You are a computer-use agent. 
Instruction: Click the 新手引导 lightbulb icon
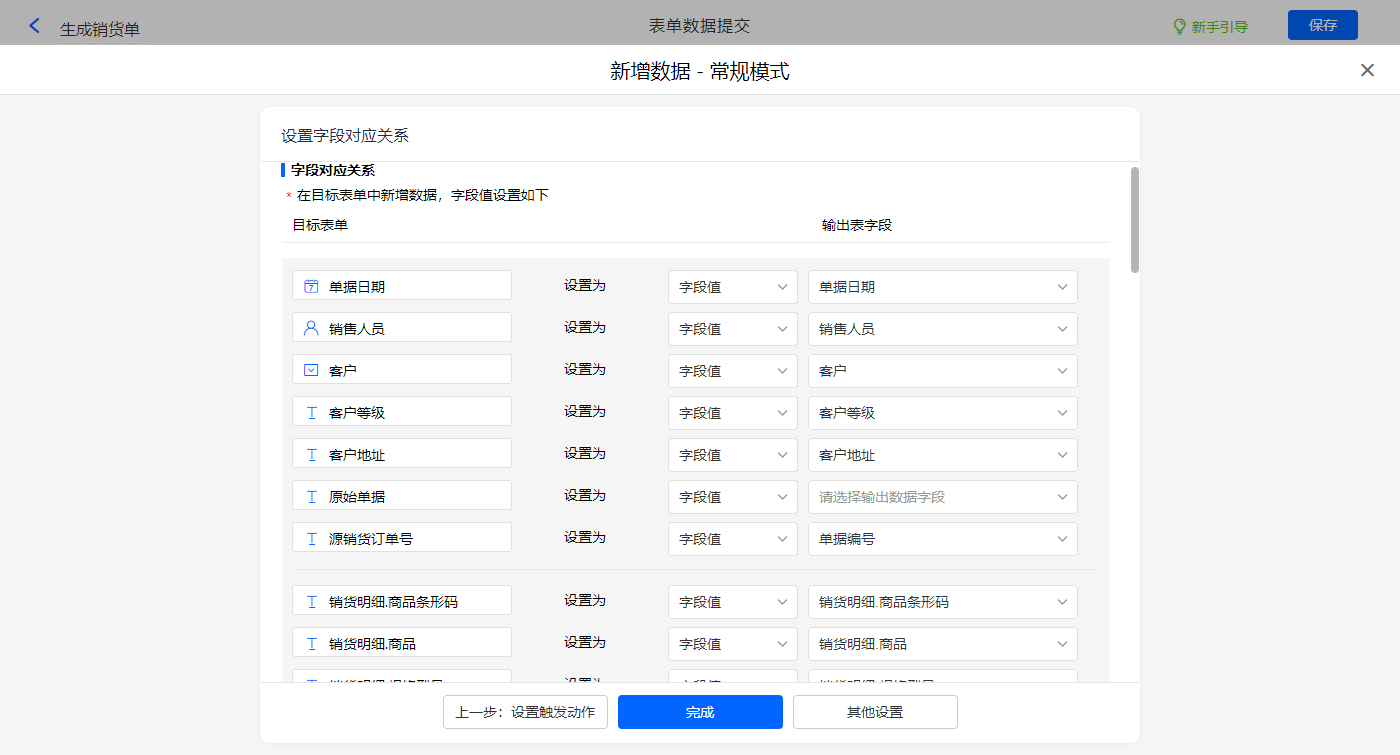tap(1179, 27)
